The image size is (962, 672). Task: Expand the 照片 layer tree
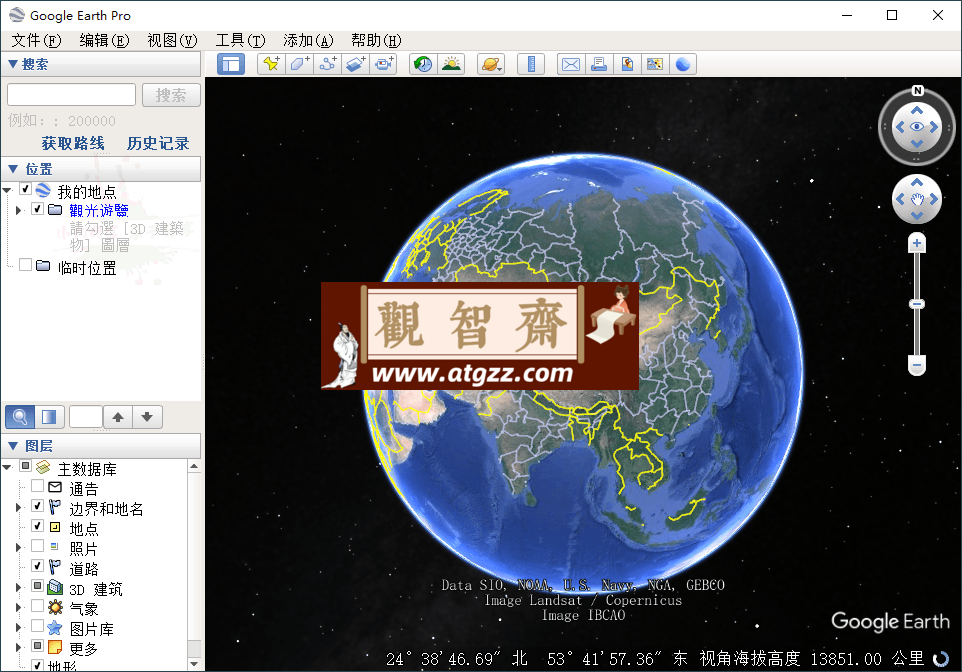18,547
